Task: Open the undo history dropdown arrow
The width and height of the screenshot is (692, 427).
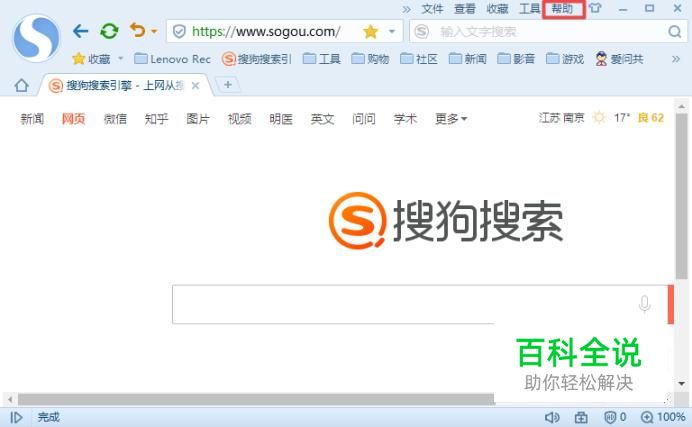Action: (154, 31)
